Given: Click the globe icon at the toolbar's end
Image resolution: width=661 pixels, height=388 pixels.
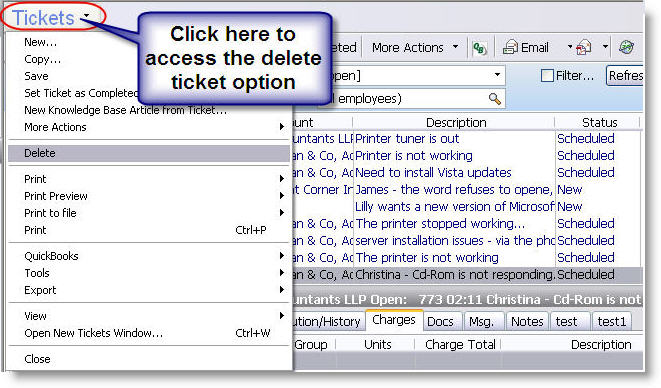Looking at the screenshot, I should tap(626, 47).
